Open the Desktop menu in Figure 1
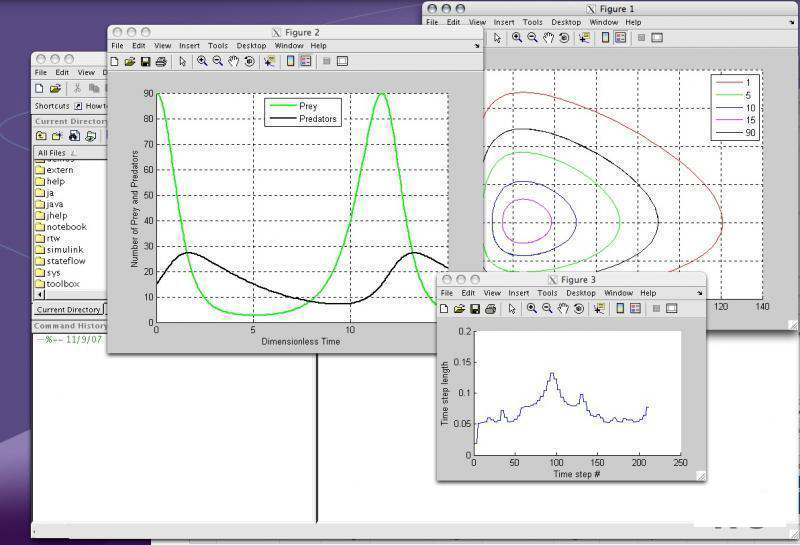800x545 pixels. tap(566, 22)
